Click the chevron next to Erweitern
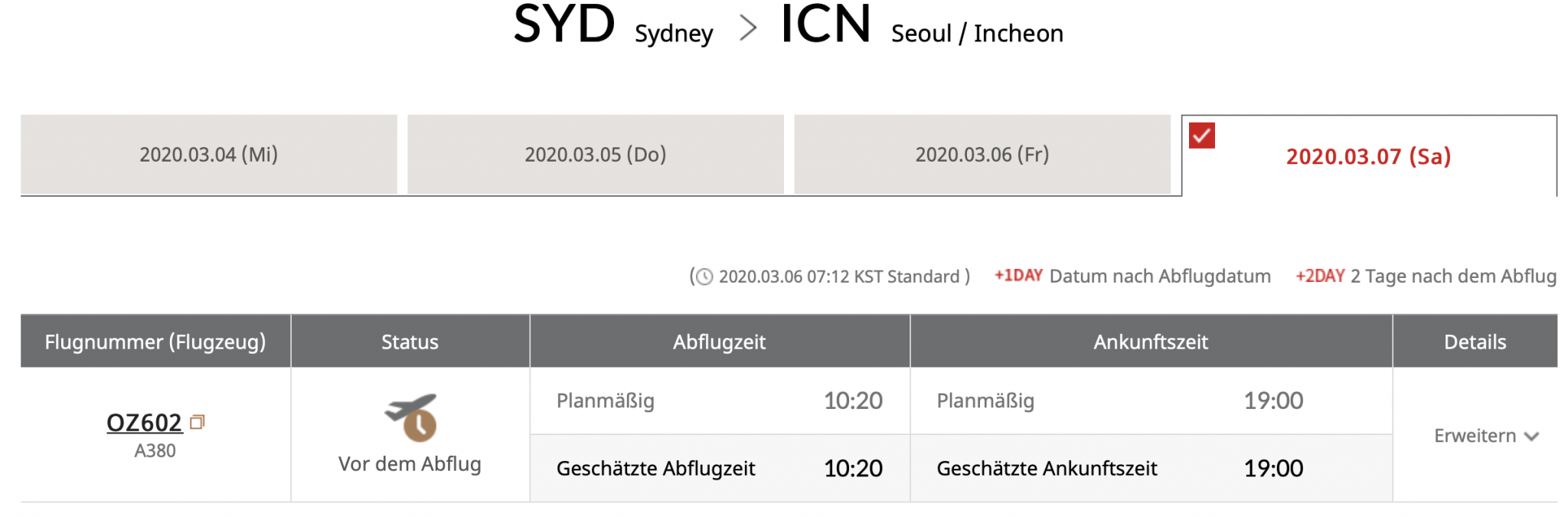The height and width of the screenshot is (517, 1568). [1531, 437]
